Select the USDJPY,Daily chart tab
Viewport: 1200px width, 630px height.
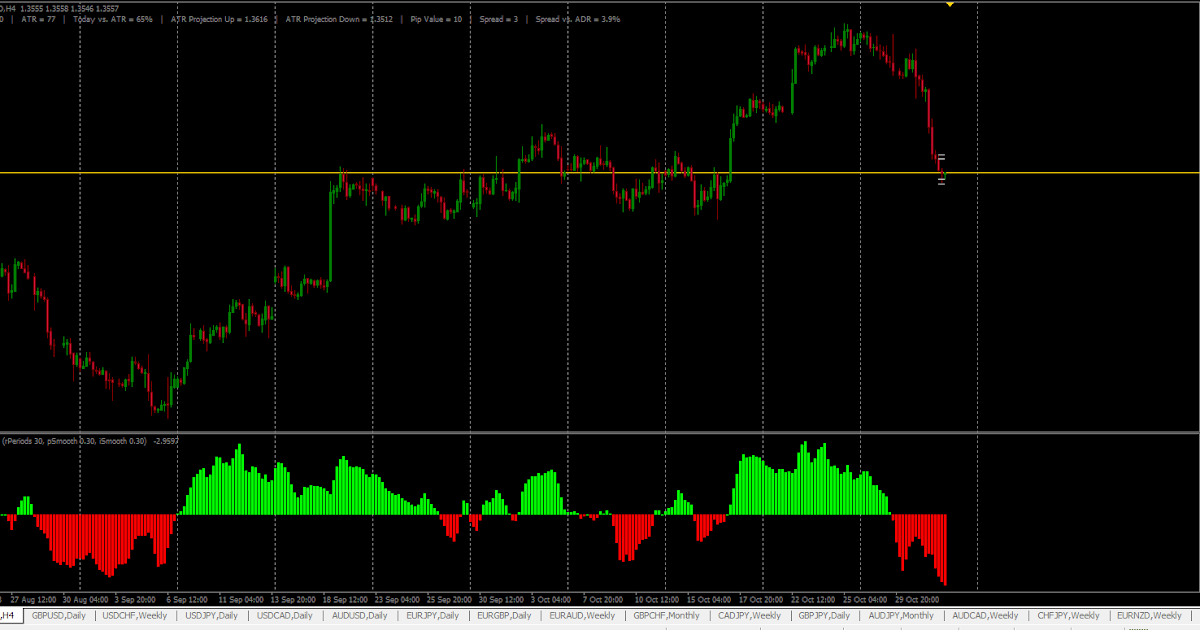pyautogui.click(x=212, y=616)
